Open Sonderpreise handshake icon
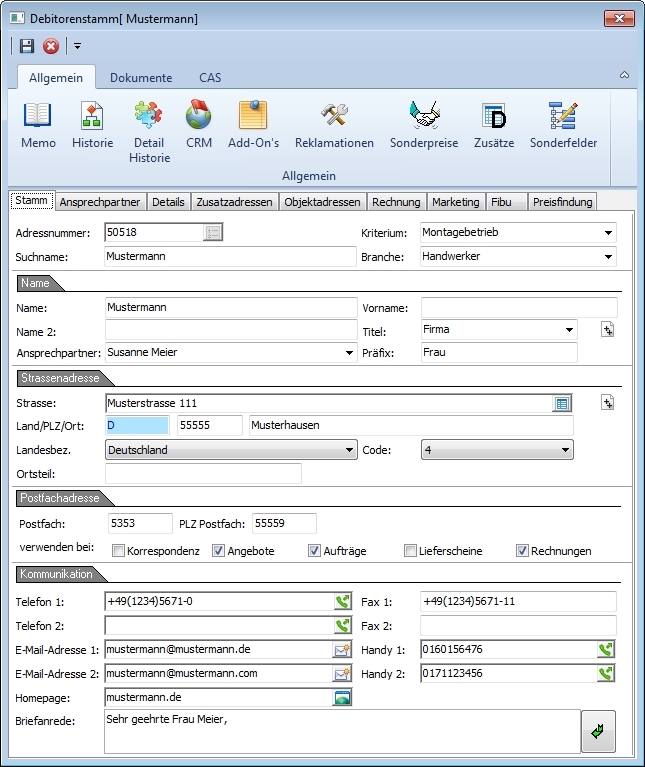Image resolution: width=645 pixels, height=767 pixels. 424,115
